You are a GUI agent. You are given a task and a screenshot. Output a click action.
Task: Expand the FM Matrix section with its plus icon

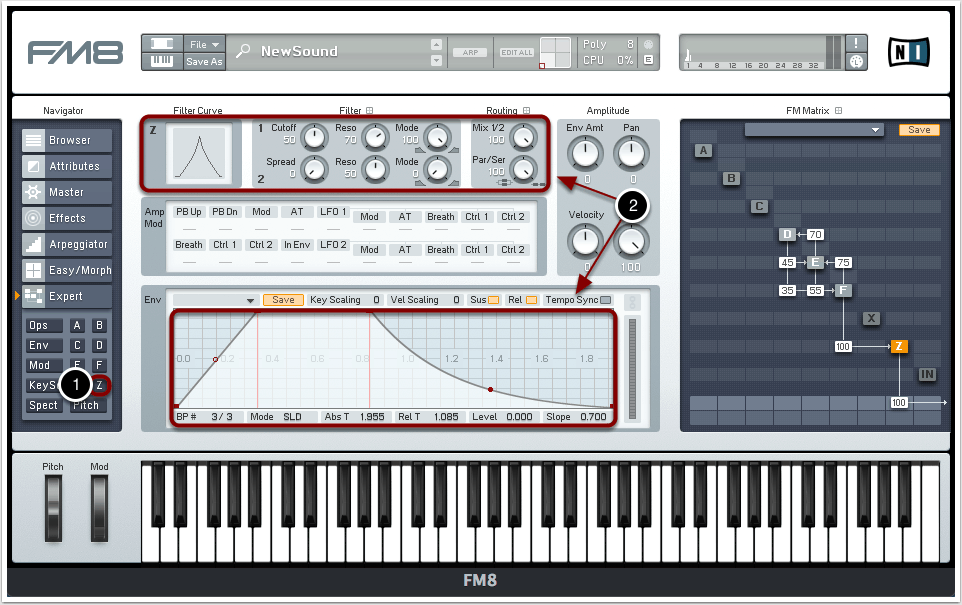[x=839, y=110]
